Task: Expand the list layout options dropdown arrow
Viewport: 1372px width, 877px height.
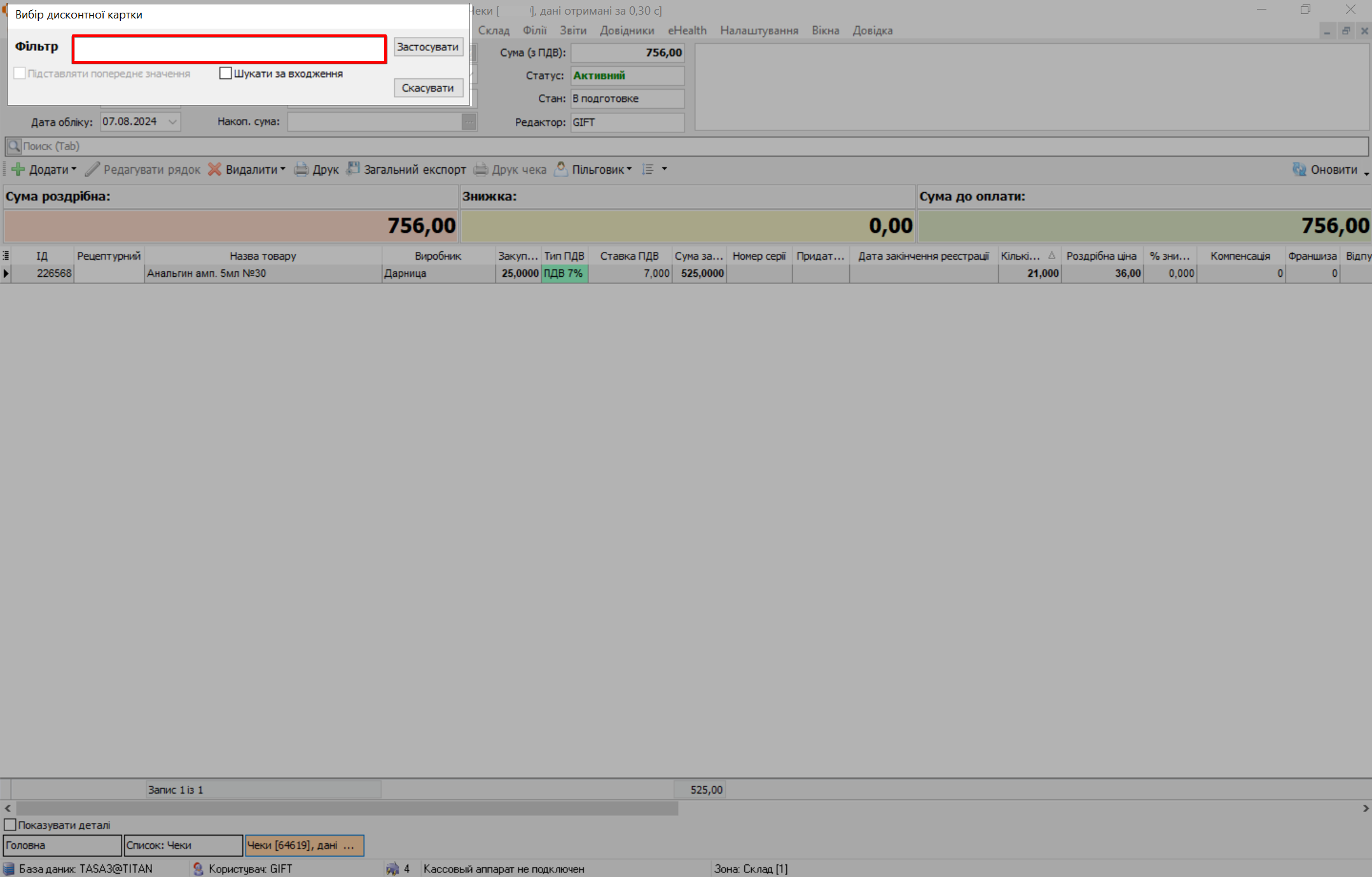Action: 664,169
